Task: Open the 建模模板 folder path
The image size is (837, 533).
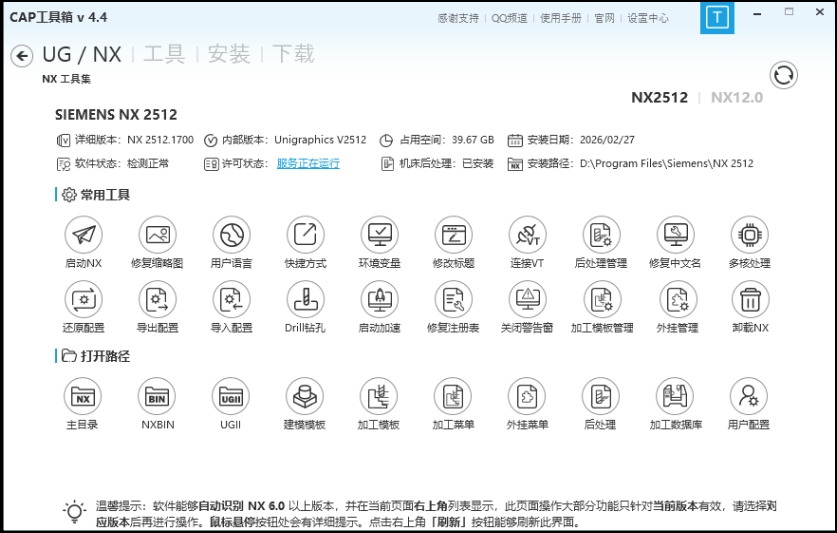Action: coord(305,397)
